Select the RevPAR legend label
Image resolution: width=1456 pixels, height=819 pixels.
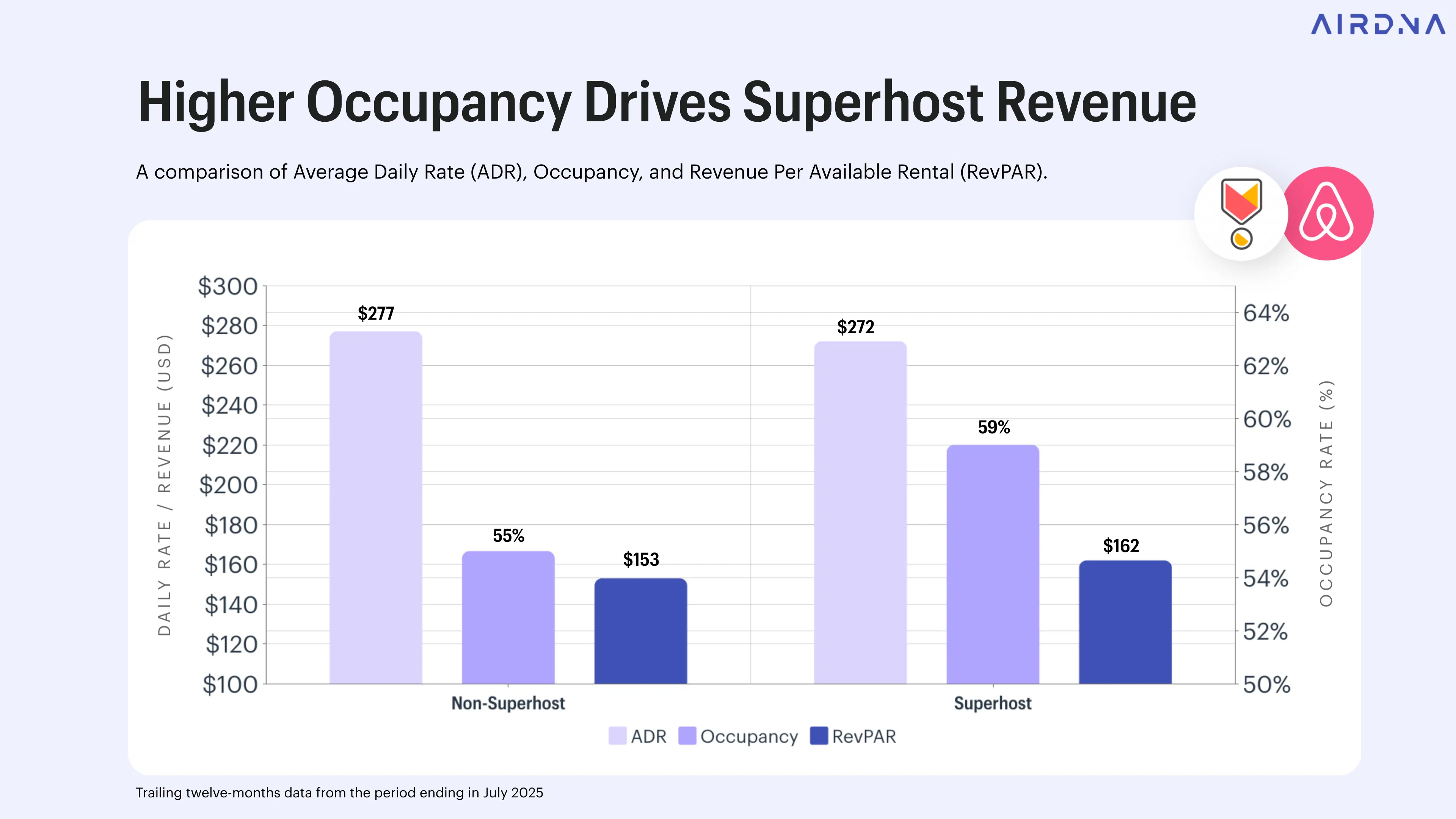pyautogui.click(x=864, y=736)
